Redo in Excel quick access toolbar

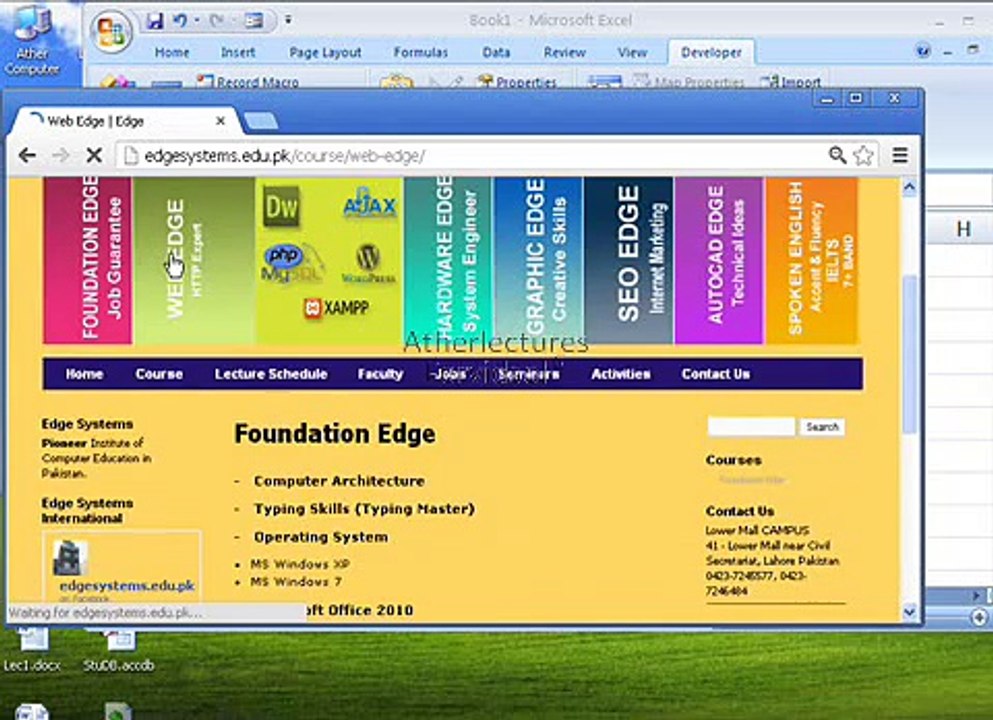click(216, 21)
